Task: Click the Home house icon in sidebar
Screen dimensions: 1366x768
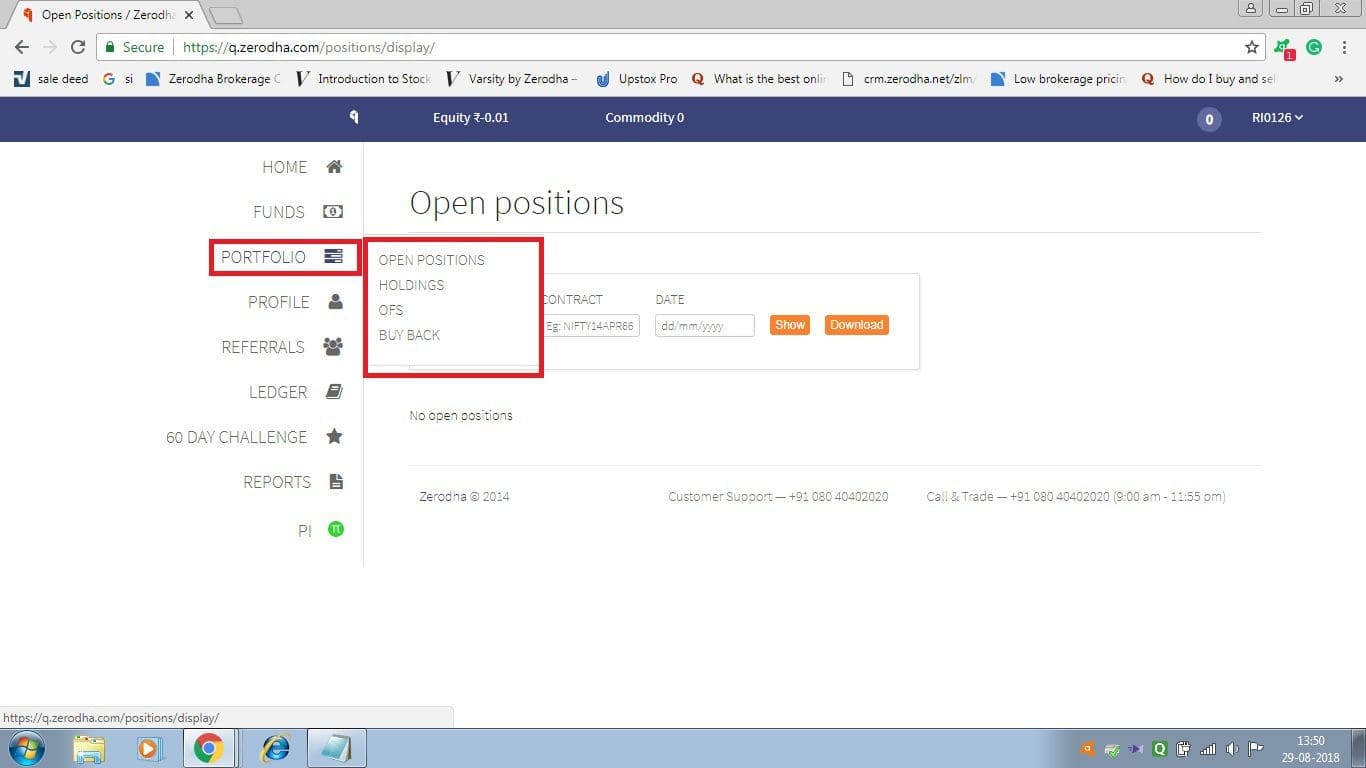Action: pyautogui.click(x=335, y=167)
